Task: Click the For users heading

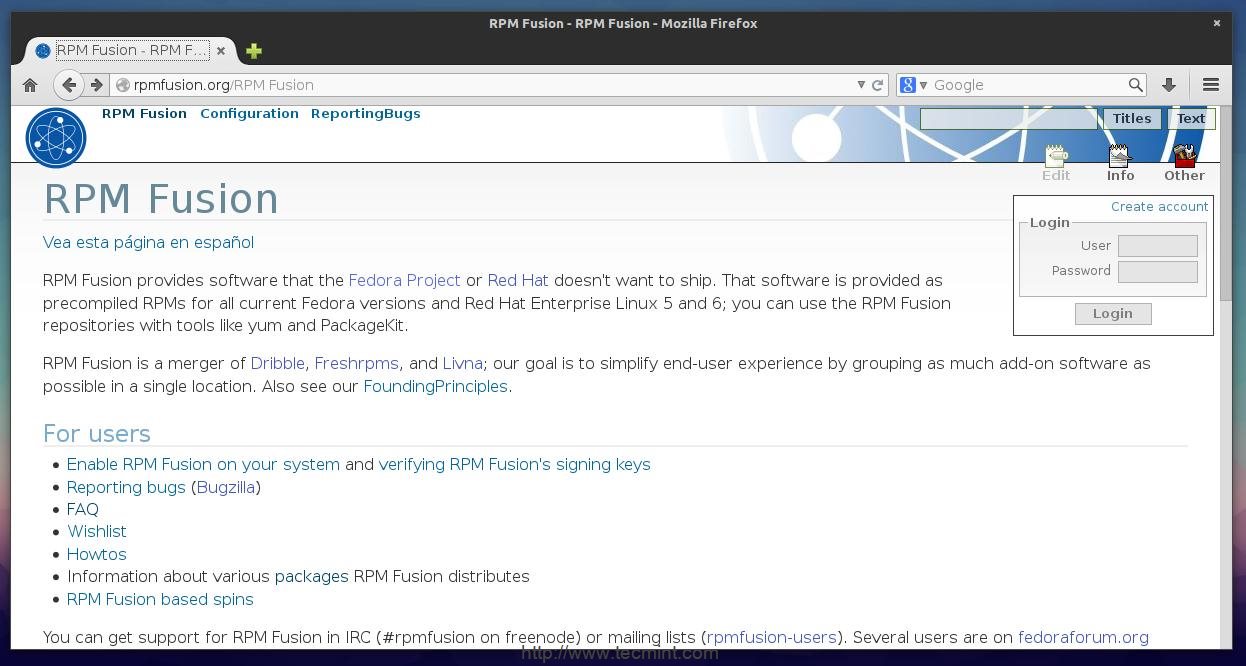Action: pyautogui.click(x=96, y=433)
